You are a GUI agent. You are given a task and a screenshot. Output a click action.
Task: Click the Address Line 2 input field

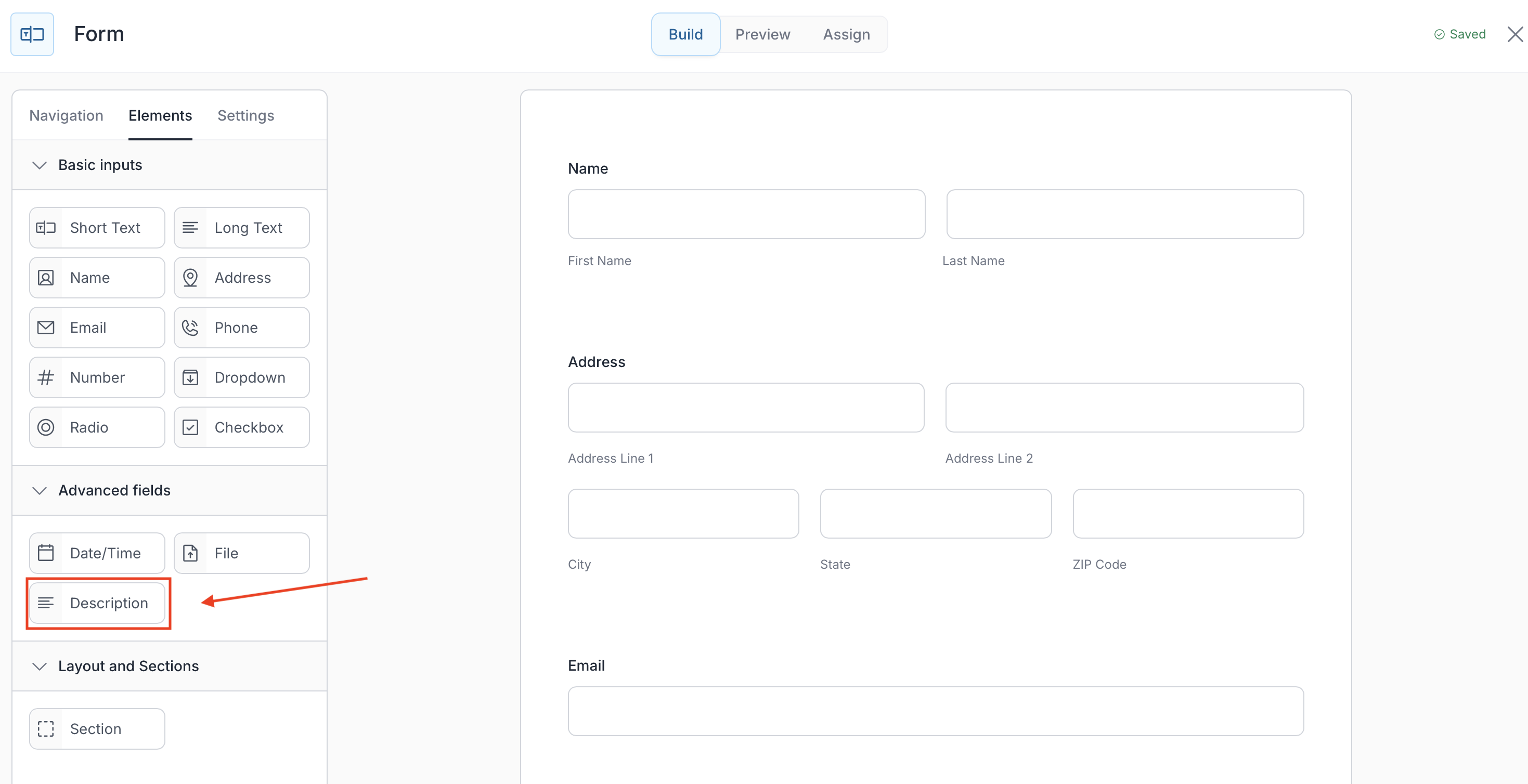click(x=1124, y=408)
